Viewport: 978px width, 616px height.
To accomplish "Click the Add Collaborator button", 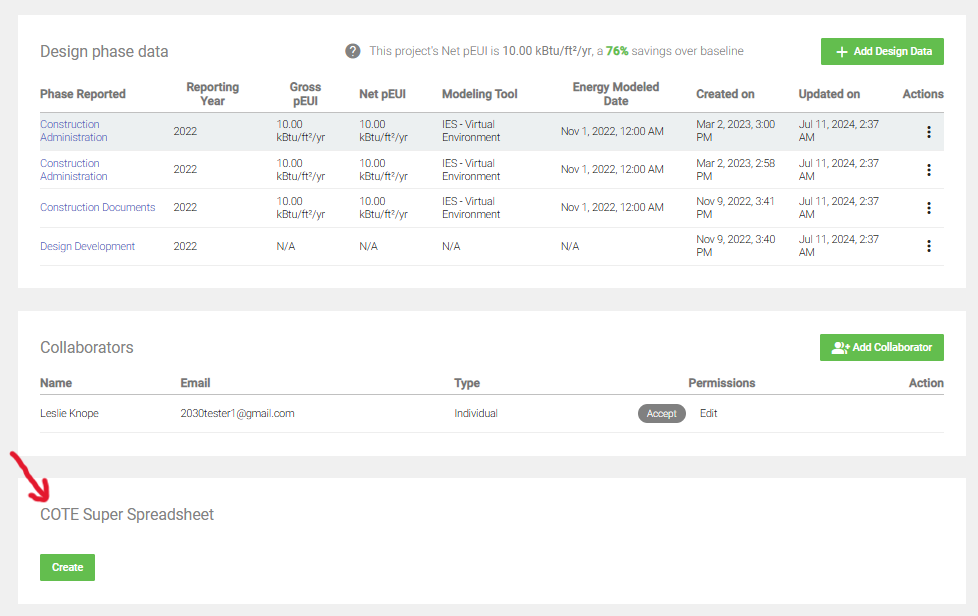I will click(x=881, y=348).
